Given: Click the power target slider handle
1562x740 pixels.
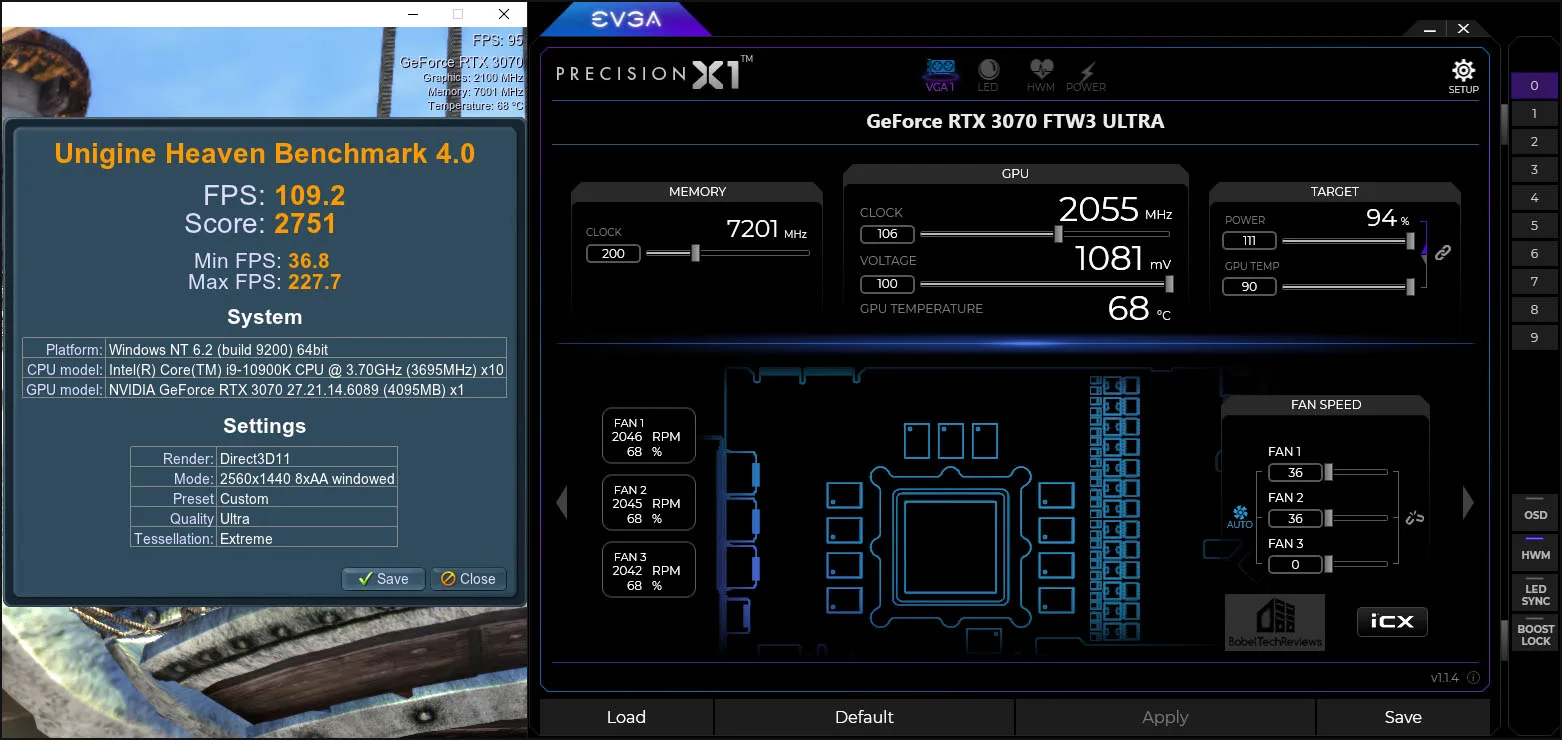Looking at the screenshot, I should pos(1410,240).
